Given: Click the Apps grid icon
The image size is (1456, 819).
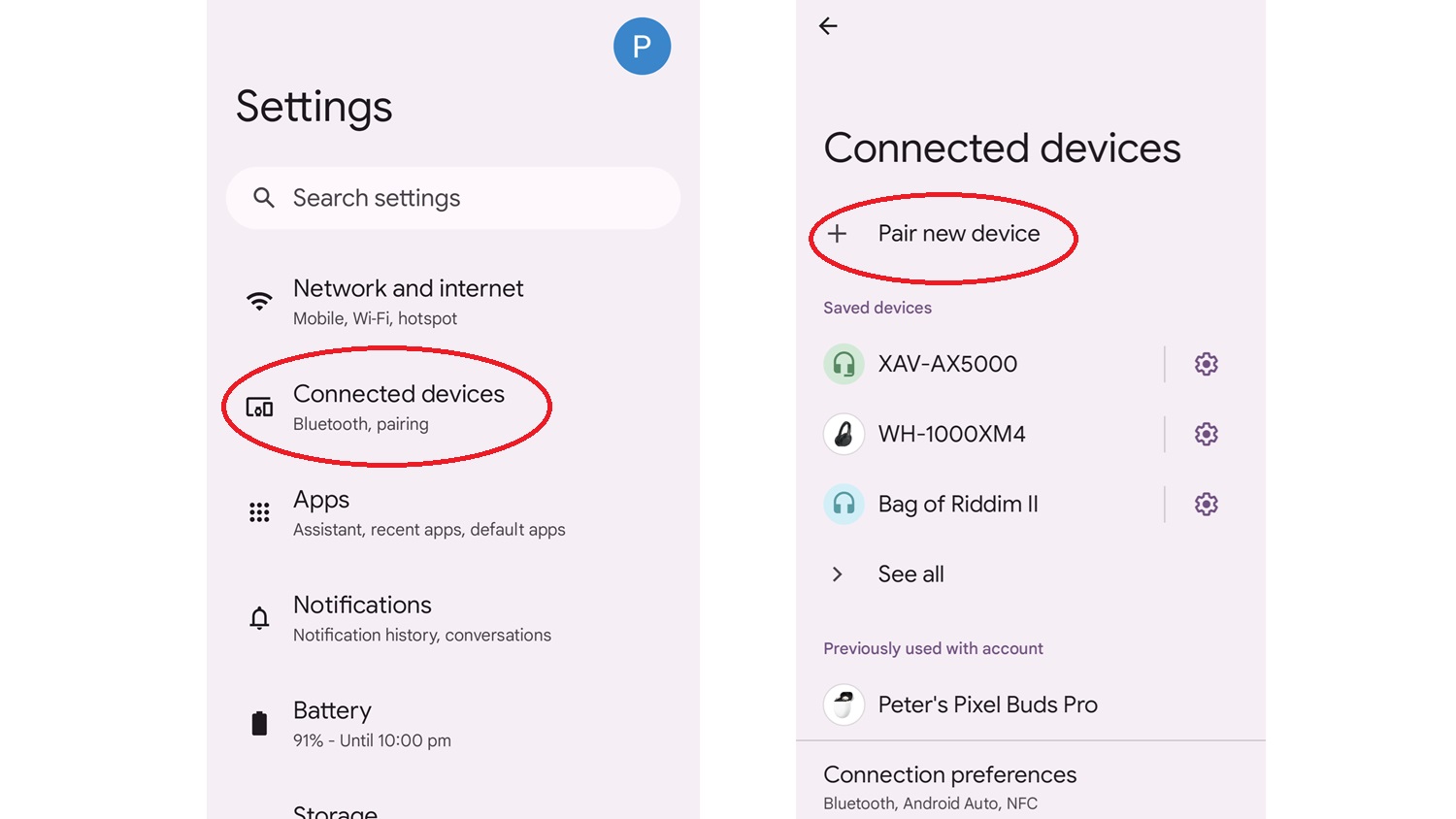Looking at the screenshot, I should click(259, 512).
